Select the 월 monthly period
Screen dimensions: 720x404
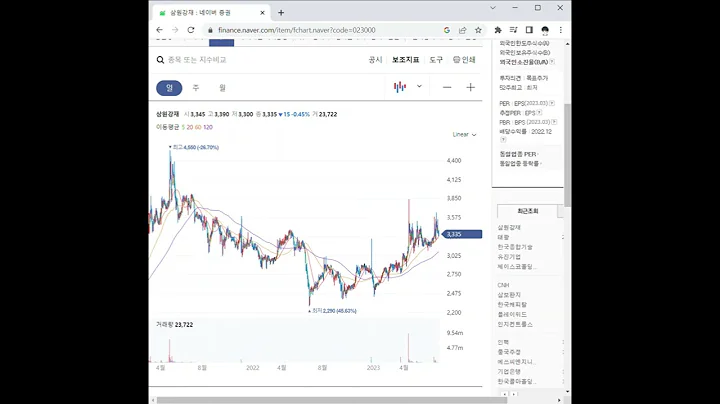(222, 88)
